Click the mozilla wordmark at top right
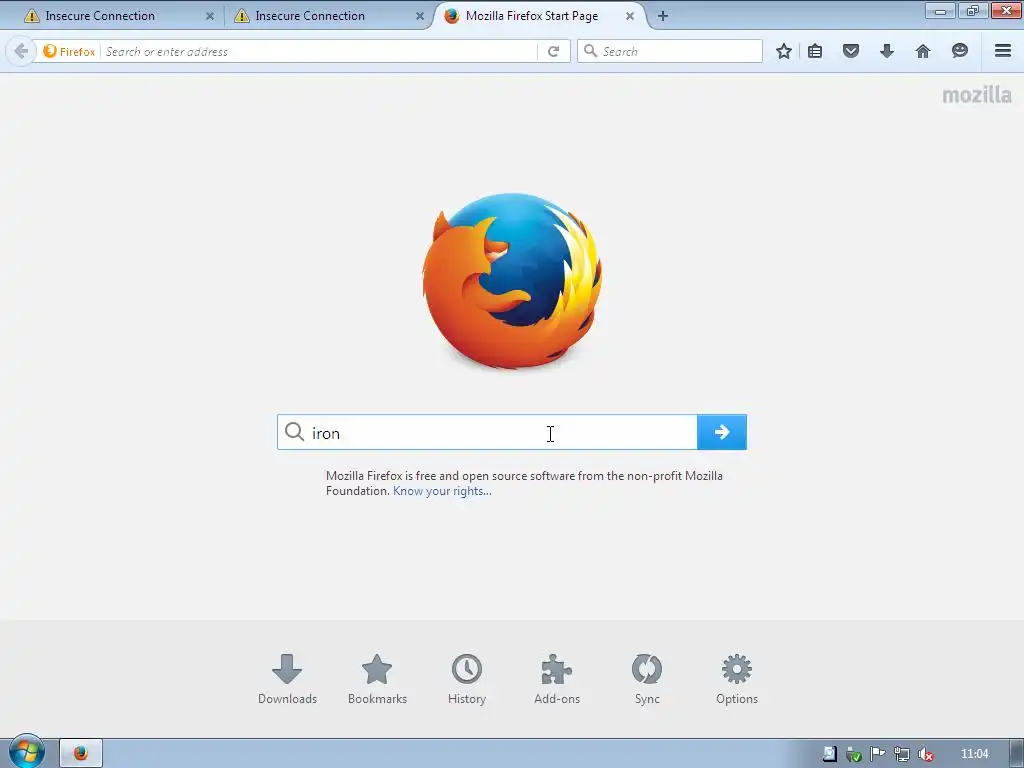1024x768 pixels. tap(977, 95)
